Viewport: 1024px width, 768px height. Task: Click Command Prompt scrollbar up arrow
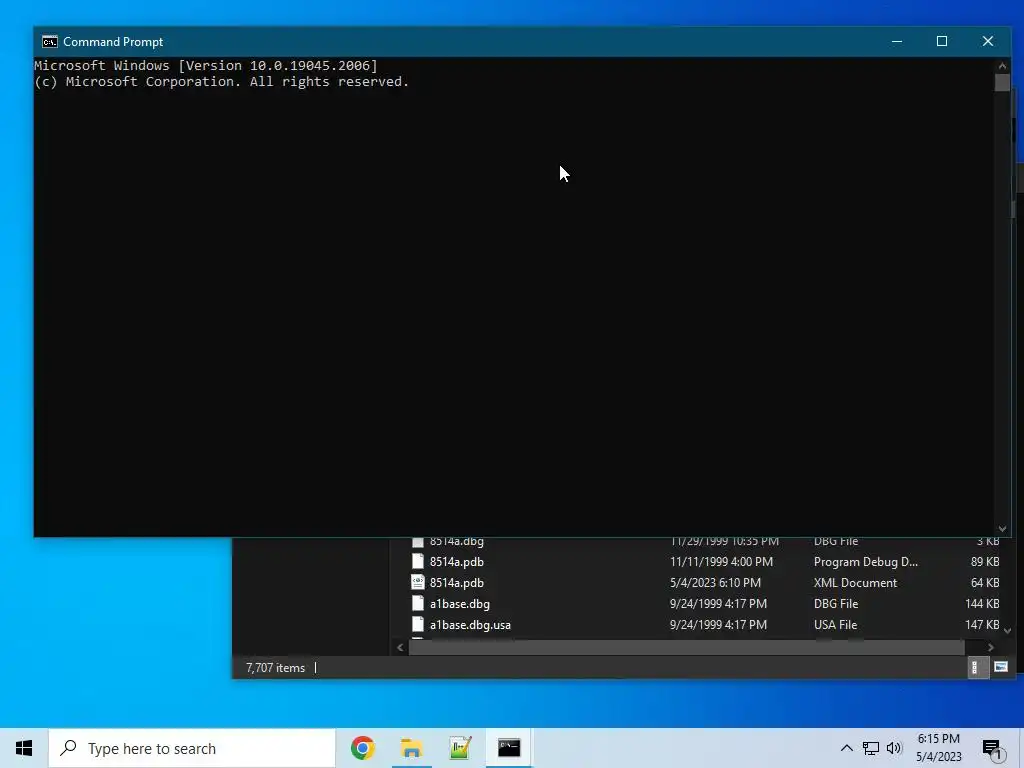(1002, 65)
